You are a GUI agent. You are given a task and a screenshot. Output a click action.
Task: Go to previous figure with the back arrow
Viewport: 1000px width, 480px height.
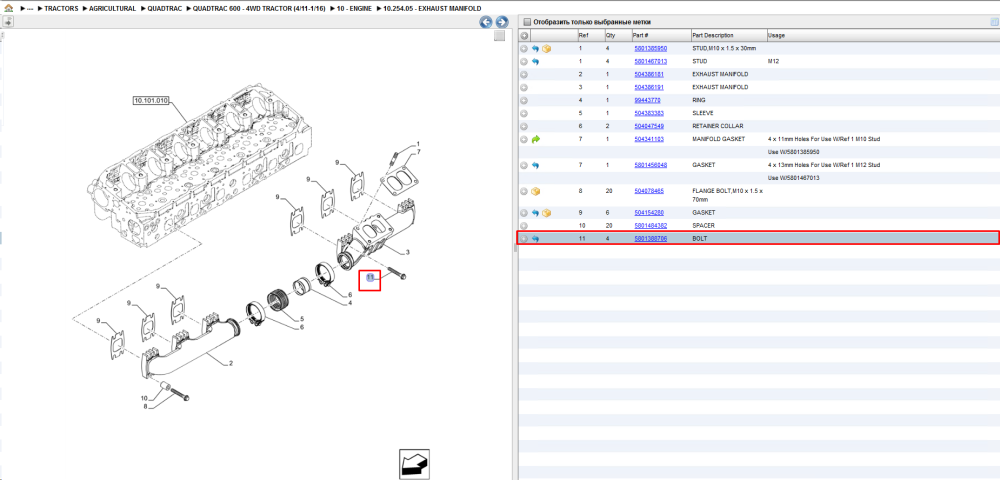tap(486, 22)
